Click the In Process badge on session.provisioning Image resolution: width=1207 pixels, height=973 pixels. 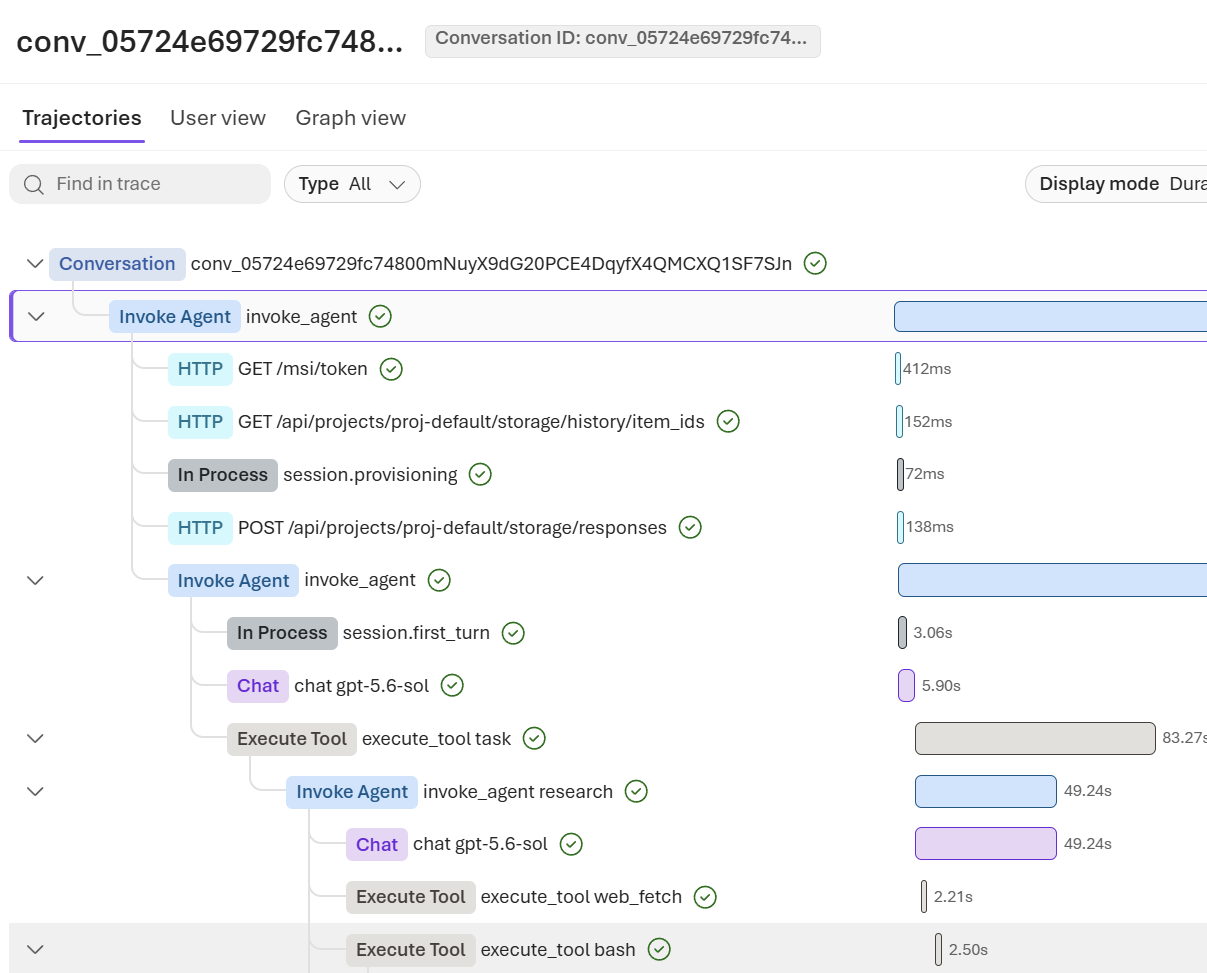pos(223,475)
